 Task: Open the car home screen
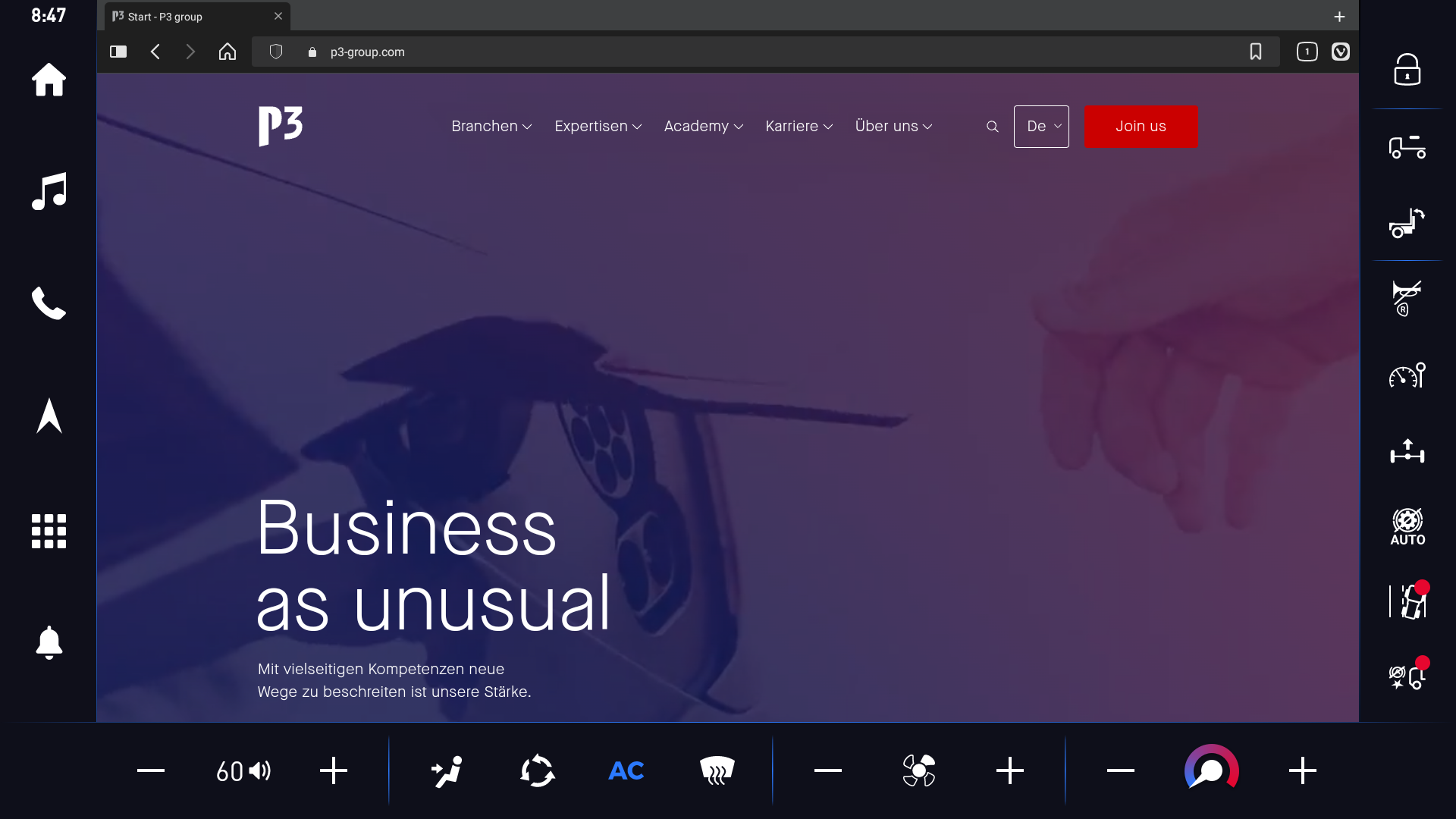(49, 80)
